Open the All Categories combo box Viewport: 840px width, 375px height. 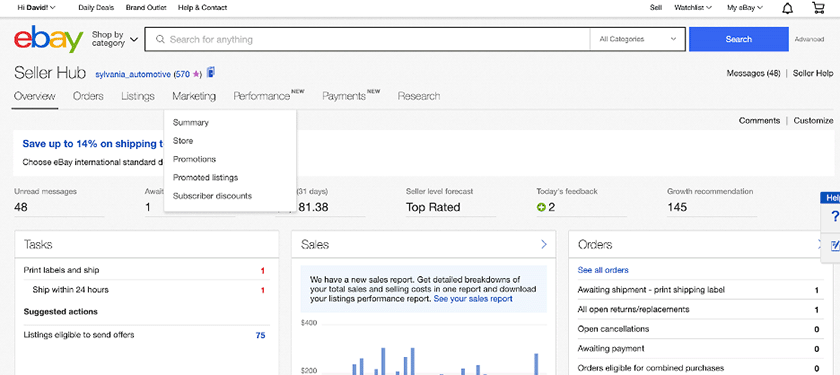pyautogui.click(x=638, y=39)
